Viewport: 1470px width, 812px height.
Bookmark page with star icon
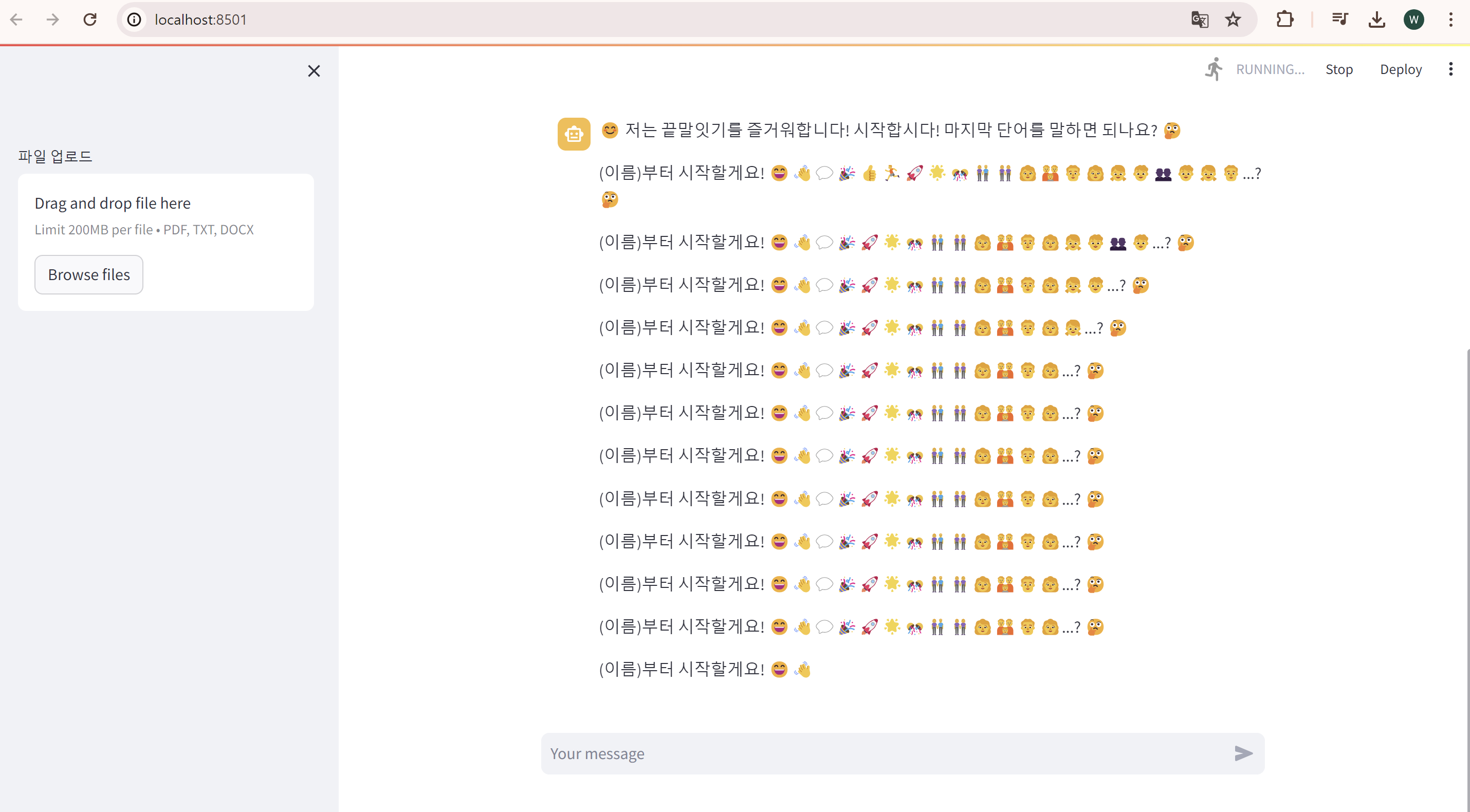1233,20
